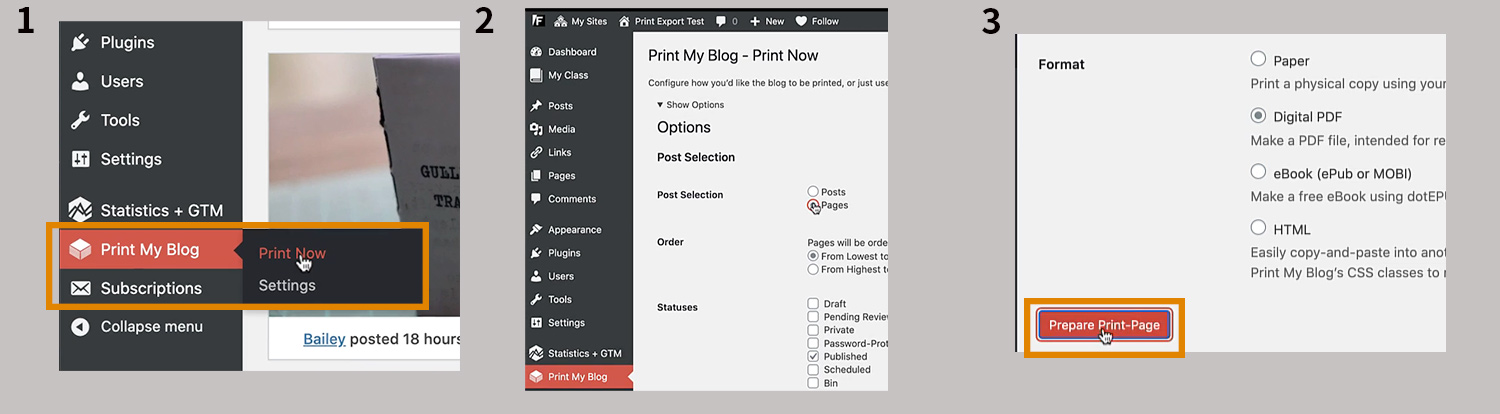Viewport: 1500px width, 414px height.
Task: Tick the Private status checkbox
Action: pos(814,330)
